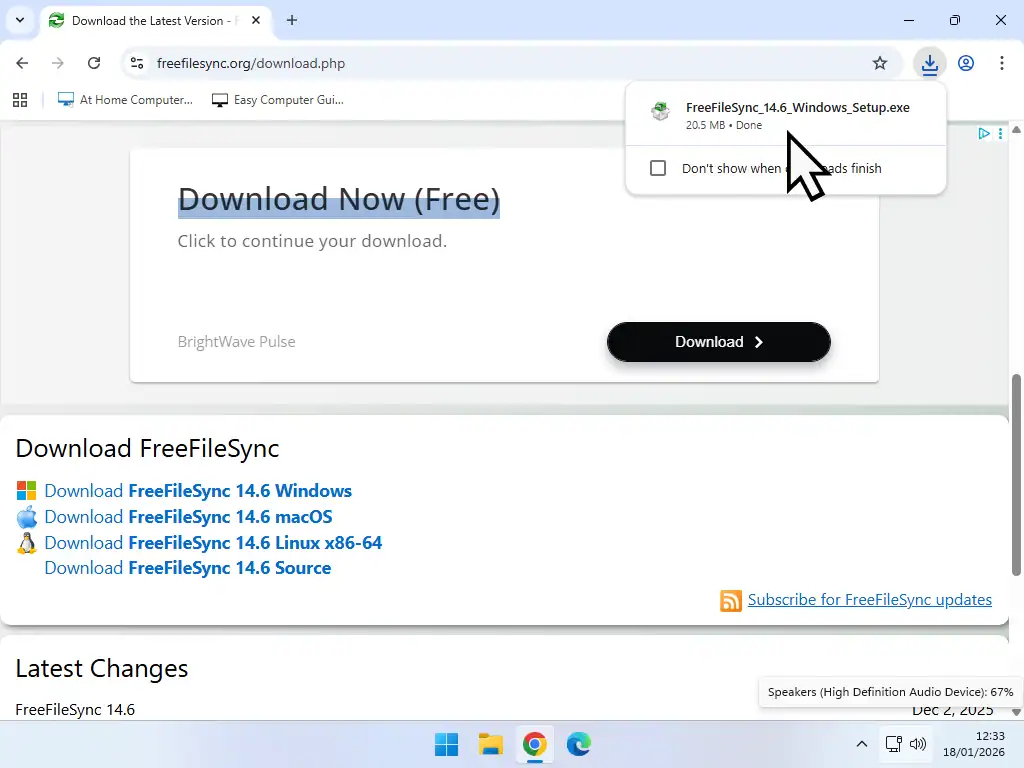Open File Explorer from the taskbar

tap(489, 744)
